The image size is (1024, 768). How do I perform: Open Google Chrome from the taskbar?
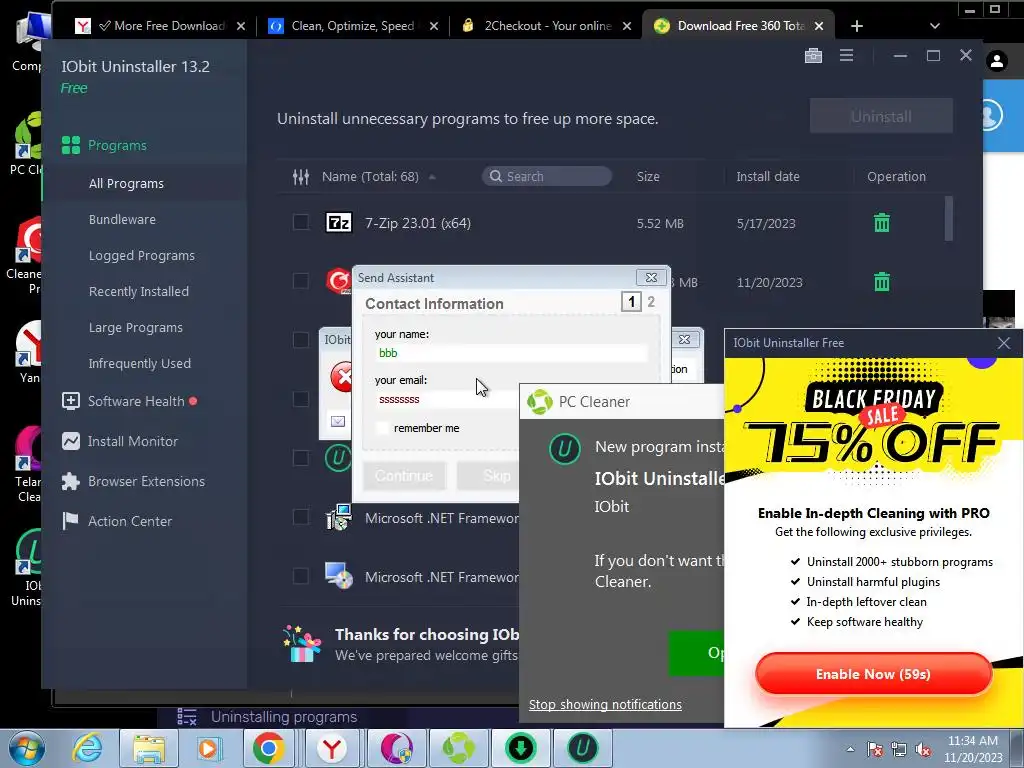268,748
